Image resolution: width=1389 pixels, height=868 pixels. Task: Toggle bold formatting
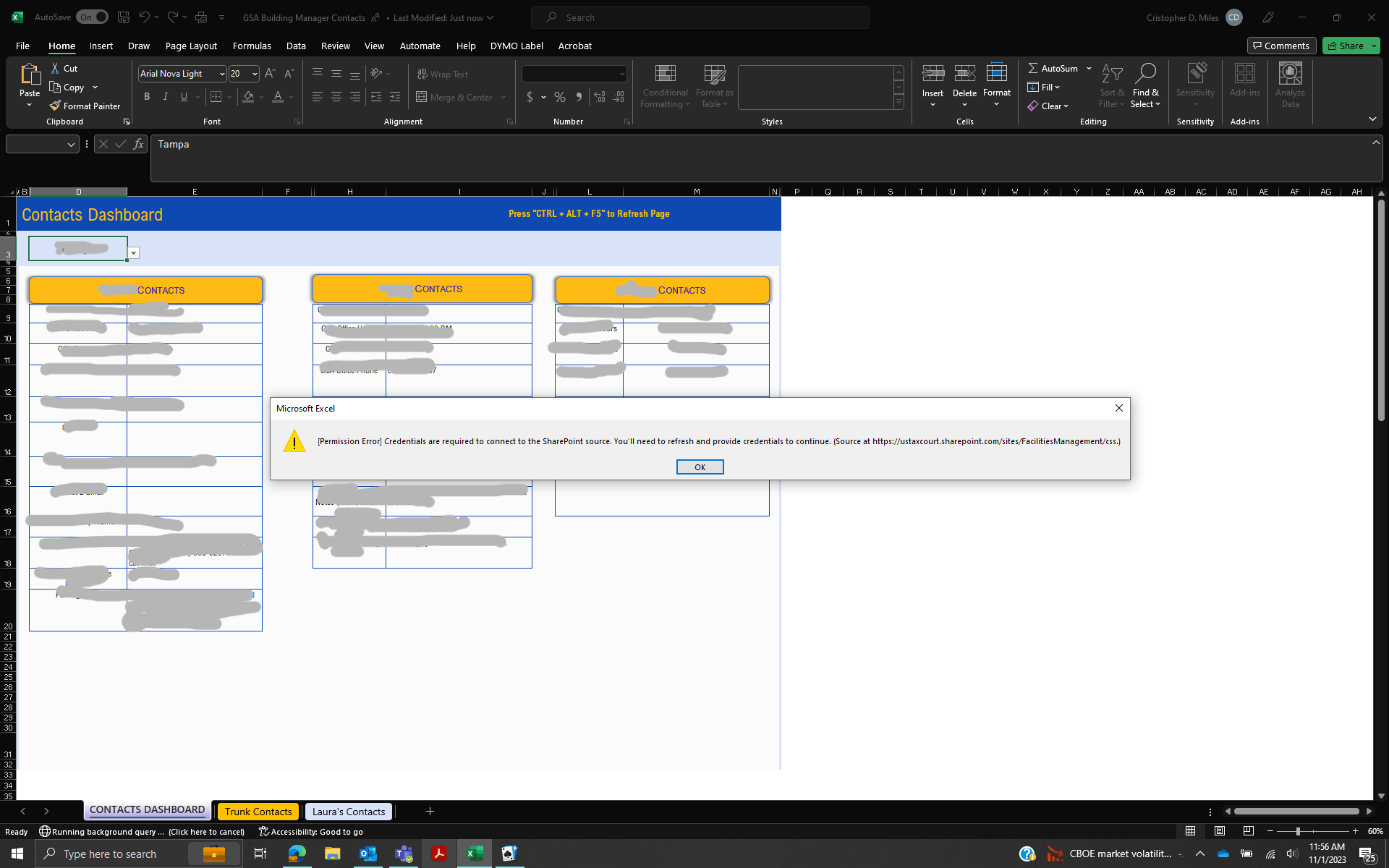pyautogui.click(x=147, y=96)
